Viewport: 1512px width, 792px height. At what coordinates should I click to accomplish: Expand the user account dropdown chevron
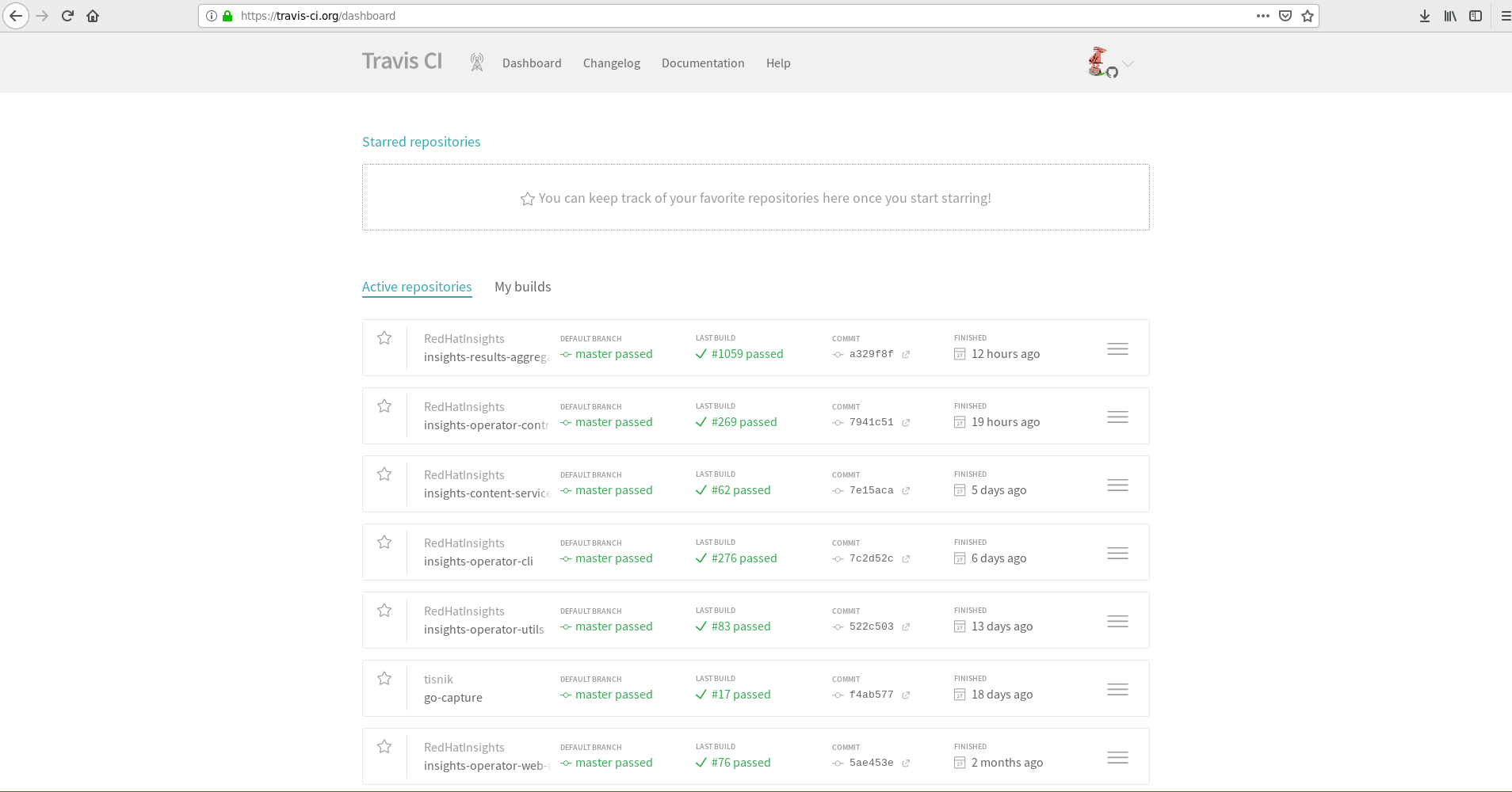pyautogui.click(x=1128, y=64)
